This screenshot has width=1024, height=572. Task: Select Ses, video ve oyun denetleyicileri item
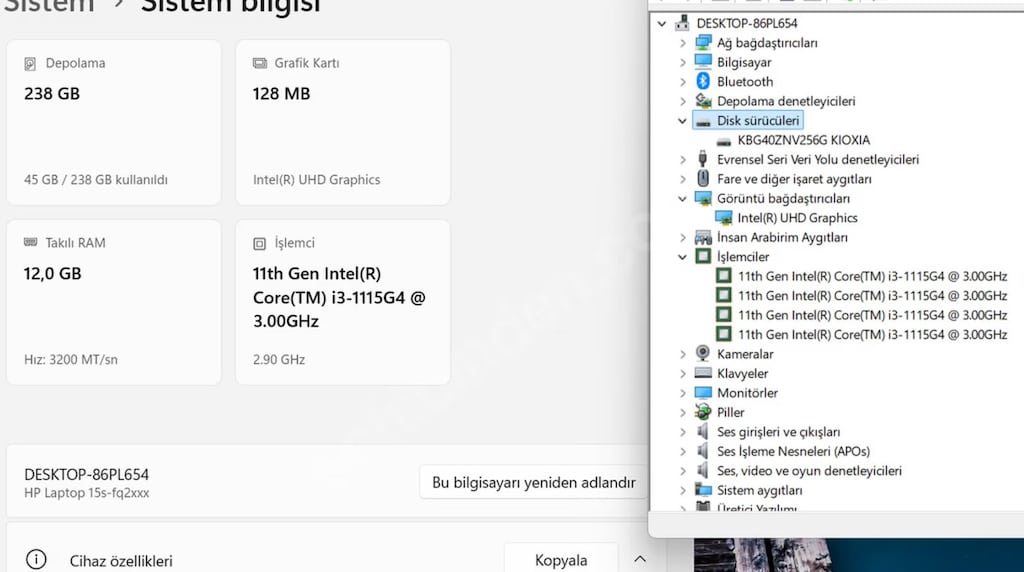(809, 471)
